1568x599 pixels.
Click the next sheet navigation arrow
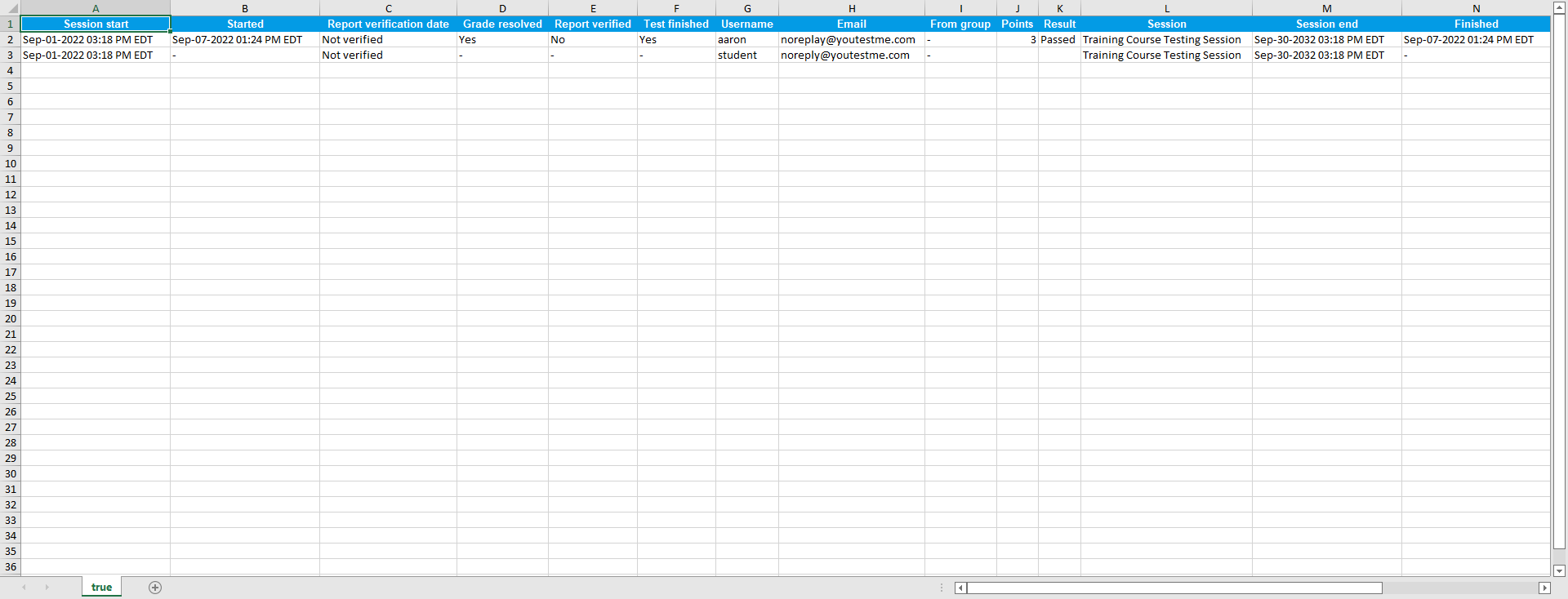[47, 588]
